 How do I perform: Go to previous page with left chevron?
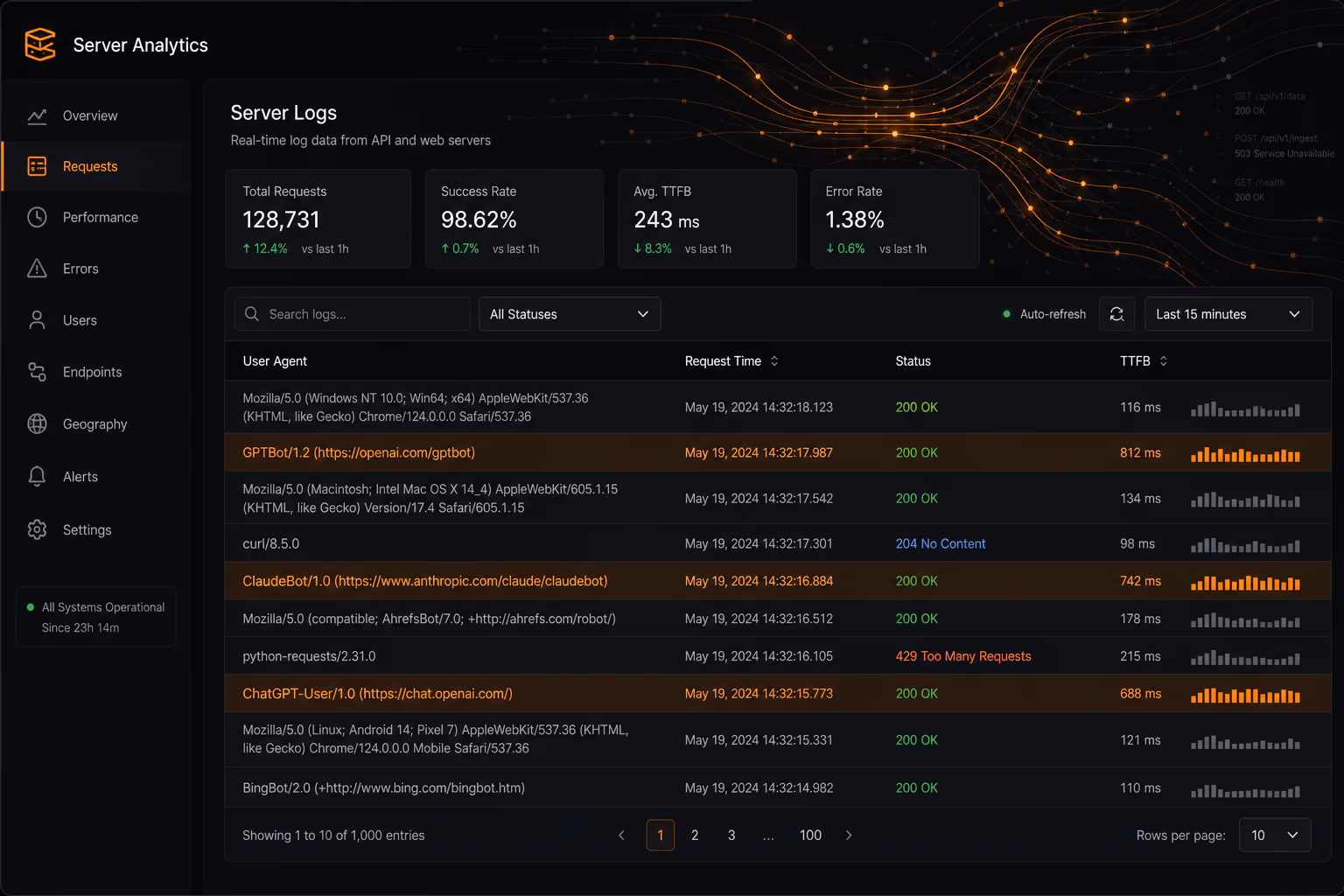coord(621,836)
